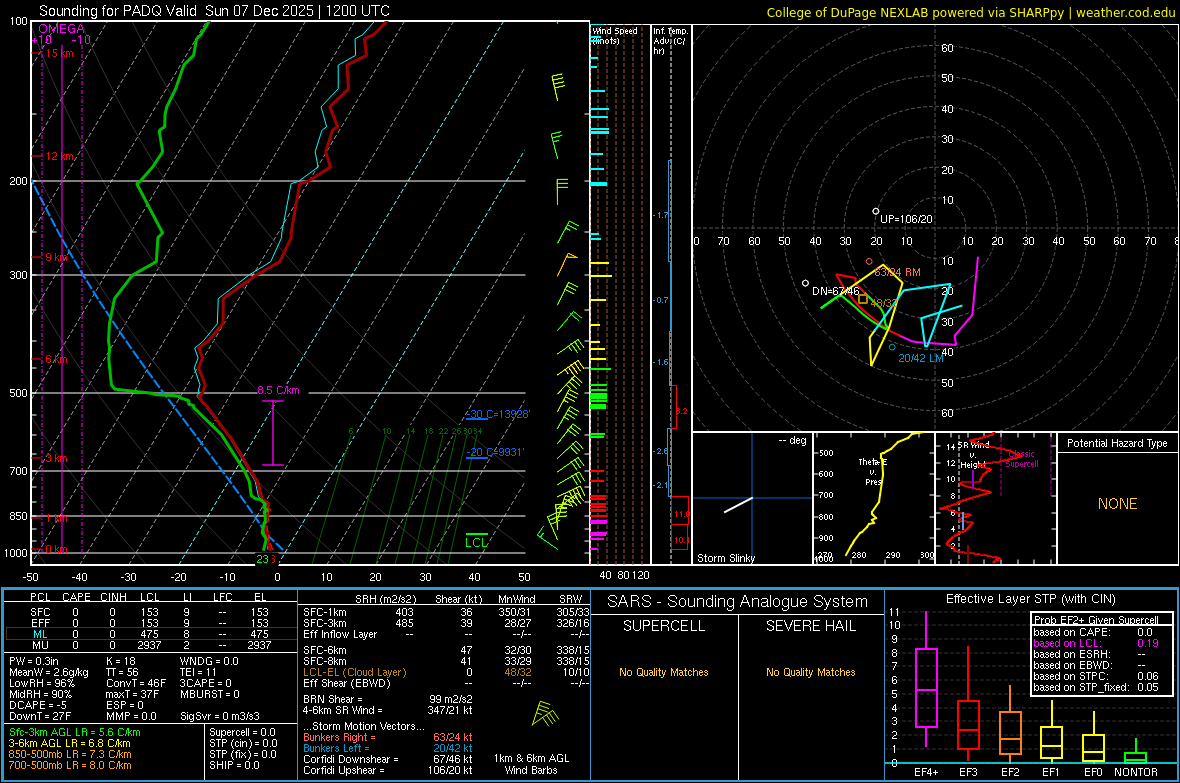
Task: Select the EFF parcel row
Action: coord(150,623)
